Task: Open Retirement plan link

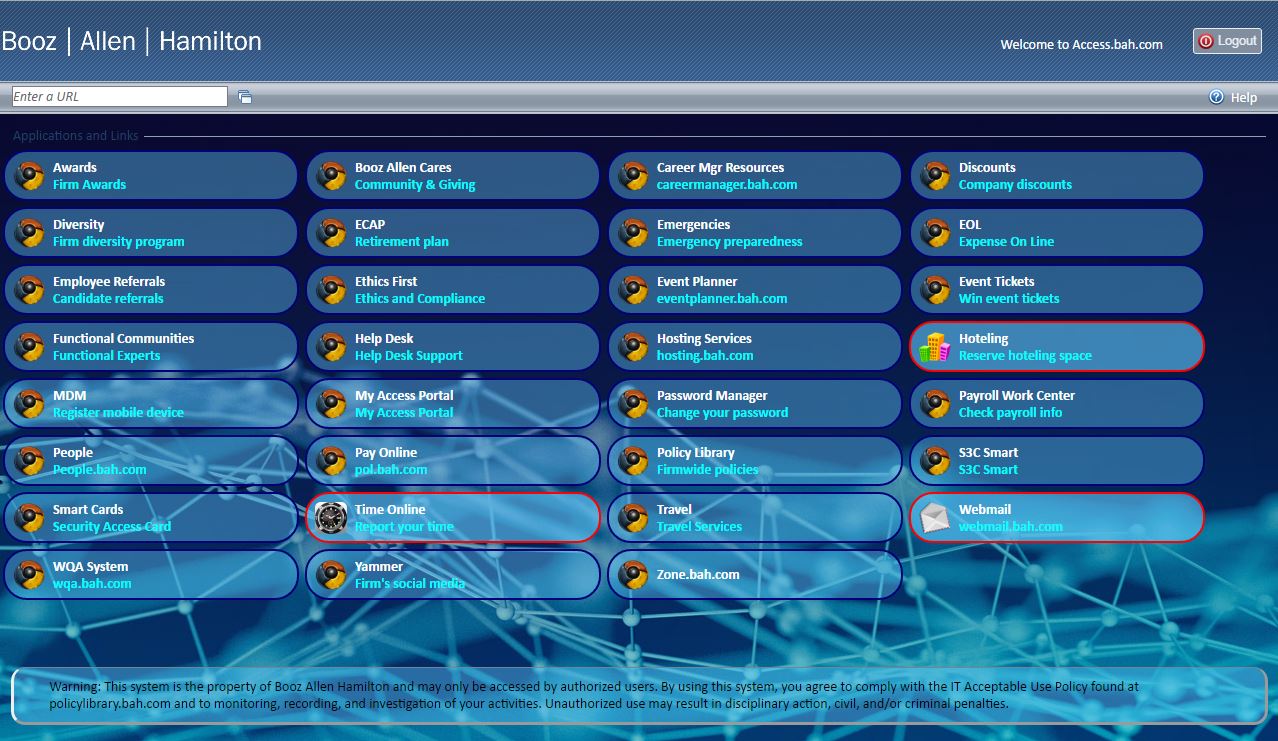Action: point(402,242)
